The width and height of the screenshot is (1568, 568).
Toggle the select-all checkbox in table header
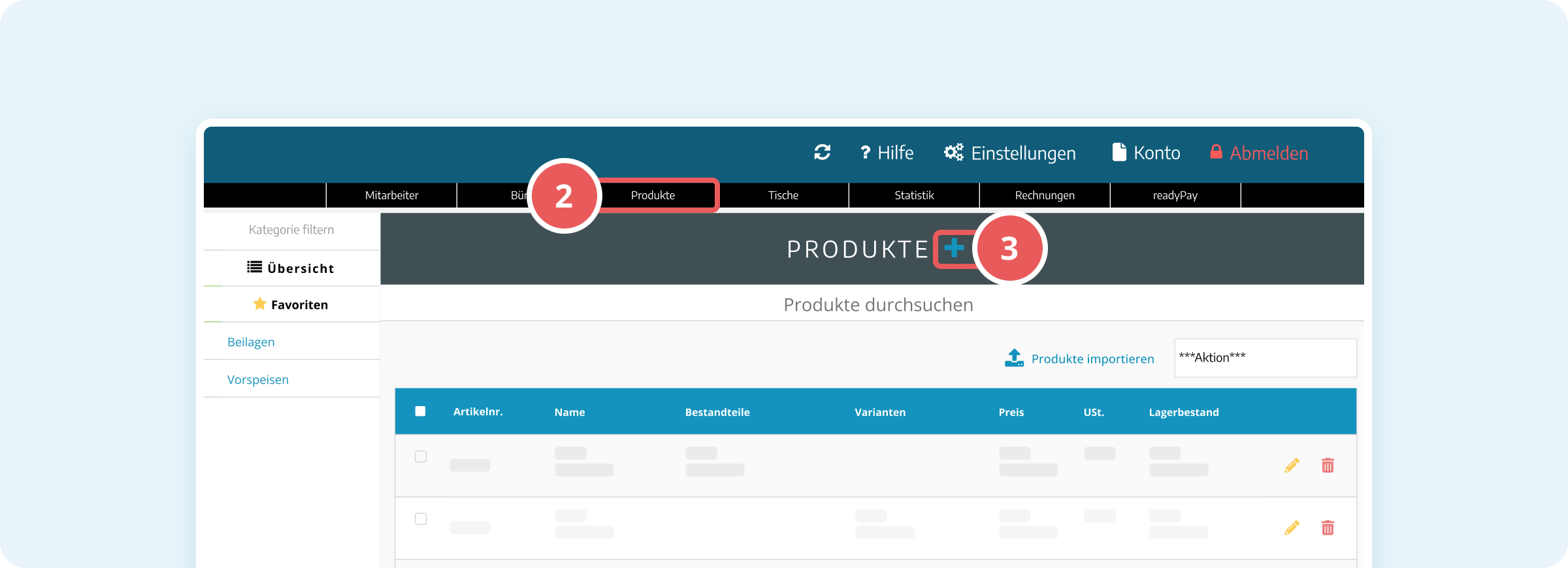coord(420,411)
